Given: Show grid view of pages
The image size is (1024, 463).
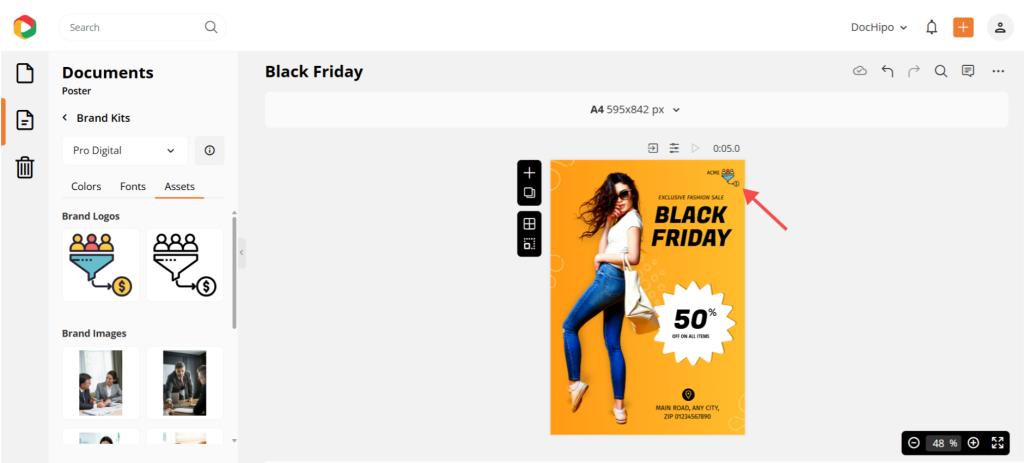Looking at the screenshot, I should pyautogui.click(x=530, y=224).
